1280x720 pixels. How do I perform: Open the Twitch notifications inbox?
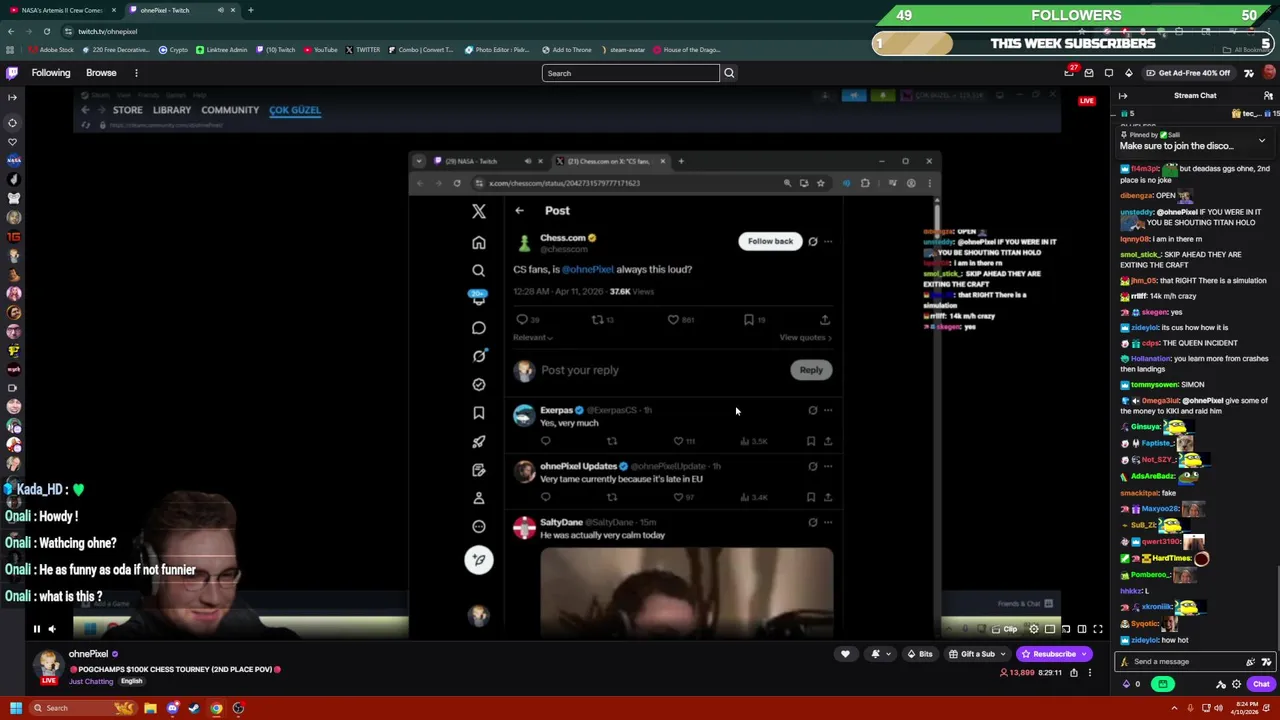[x=1089, y=73]
